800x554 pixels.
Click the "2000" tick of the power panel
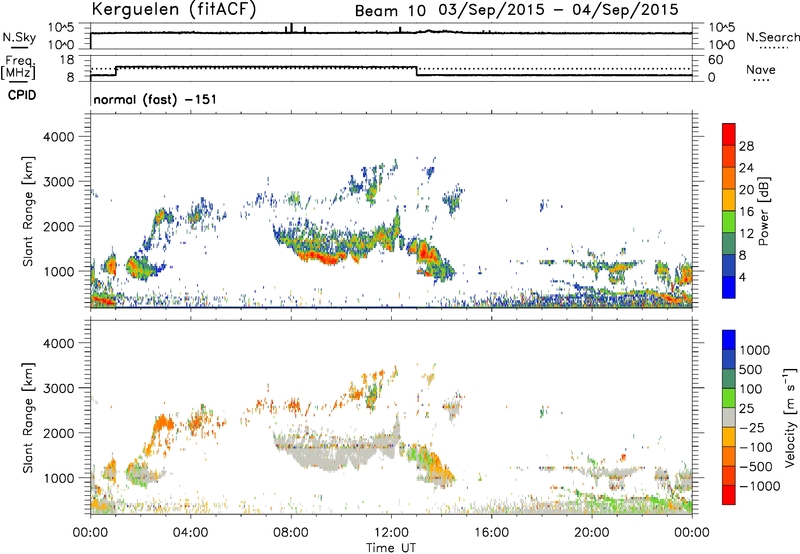coord(58,226)
